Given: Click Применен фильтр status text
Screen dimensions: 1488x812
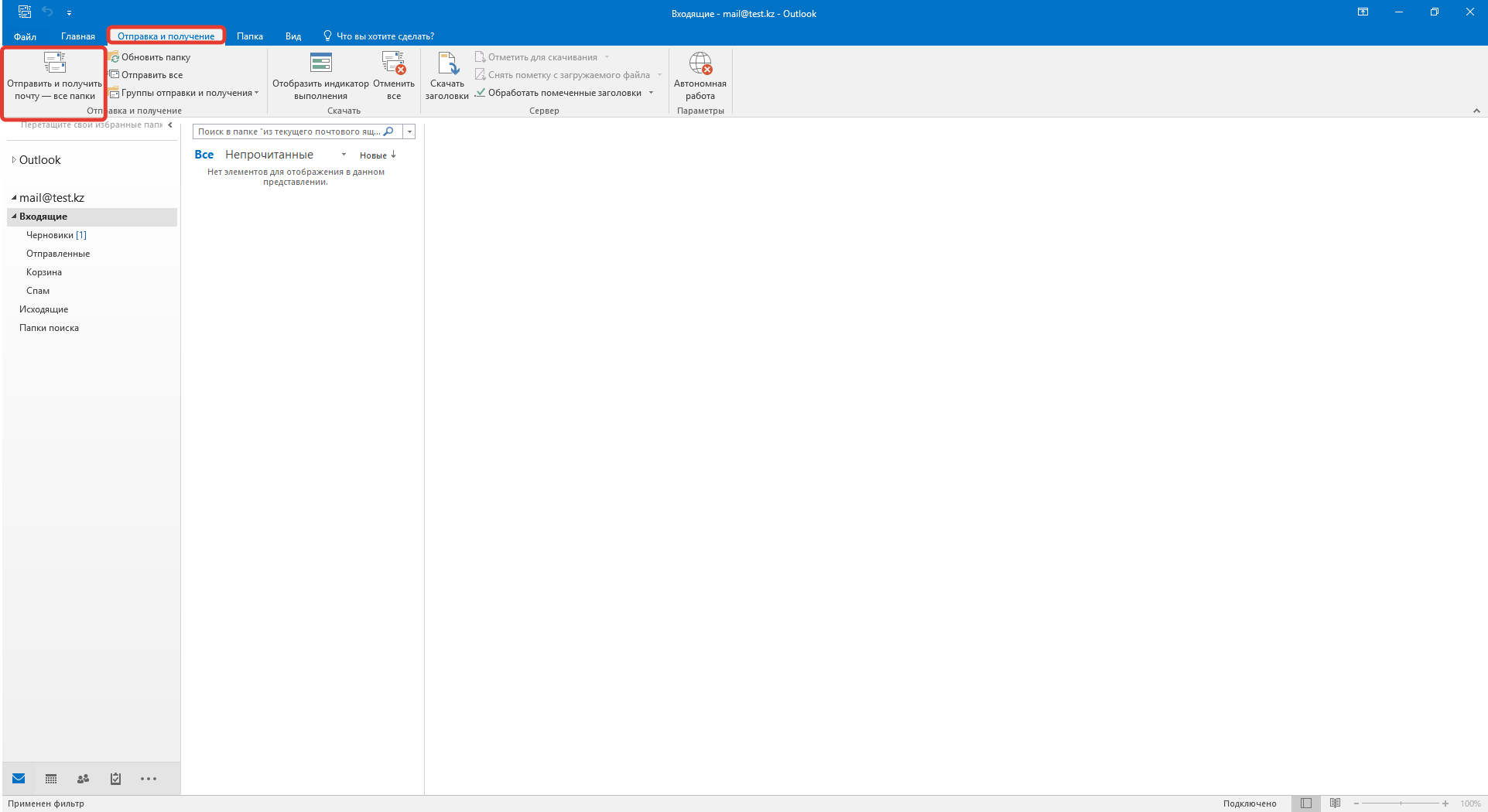Looking at the screenshot, I should coord(46,803).
